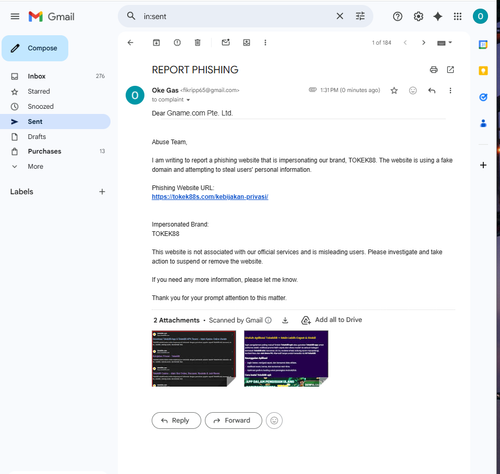Star this message

pos(394,91)
